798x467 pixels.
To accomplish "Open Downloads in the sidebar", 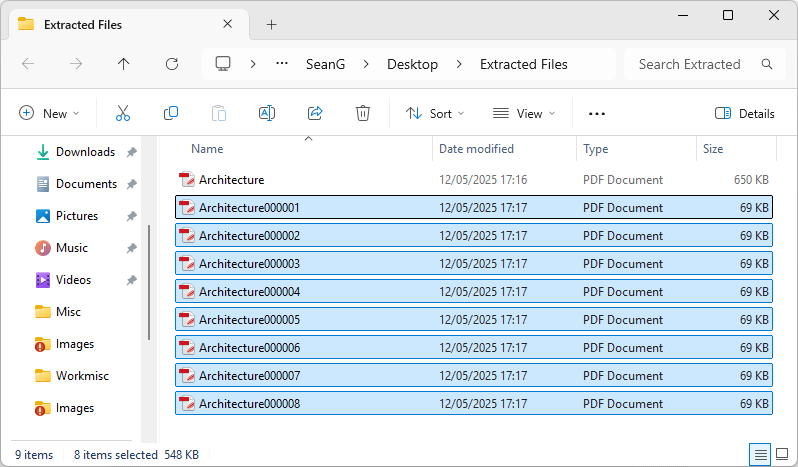I will click(x=86, y=152).
